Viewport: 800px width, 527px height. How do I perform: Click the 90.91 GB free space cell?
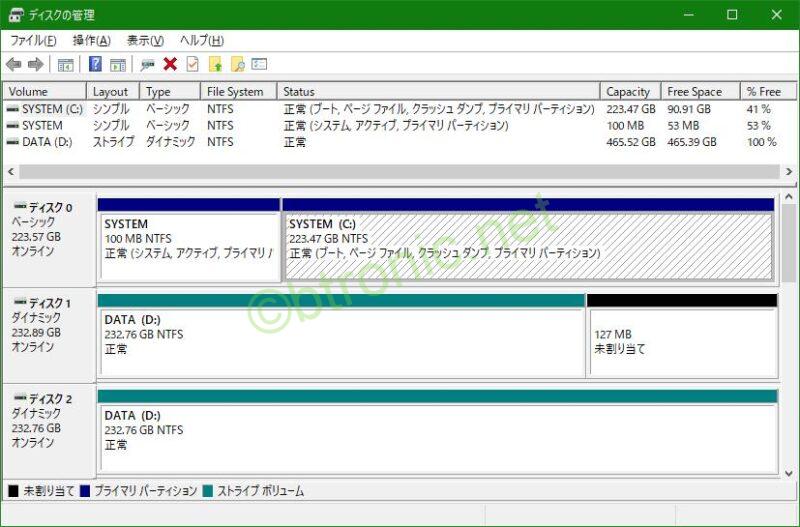tap(689, 109)
